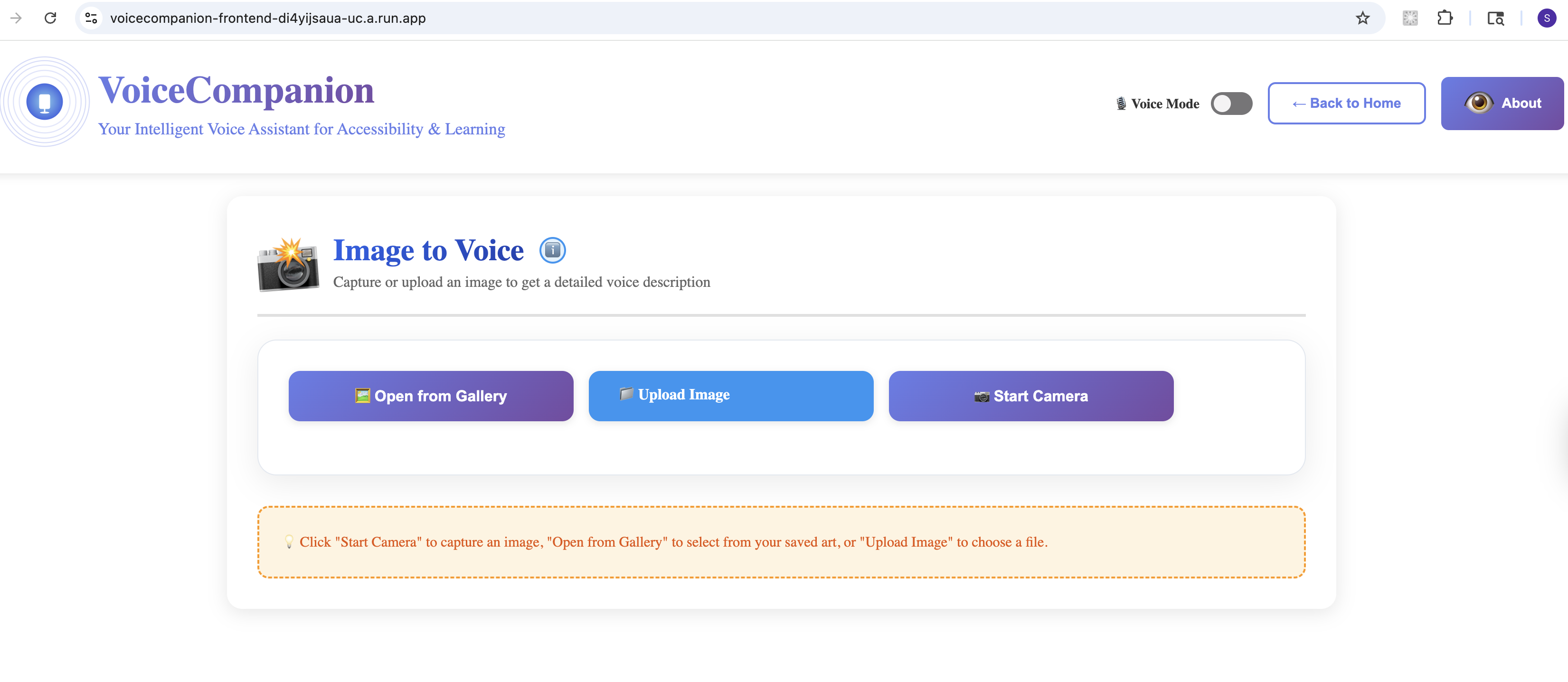1568x682 pixels.
Task: Toggle the Voice Mode switch
Action: coord(1231,104)
